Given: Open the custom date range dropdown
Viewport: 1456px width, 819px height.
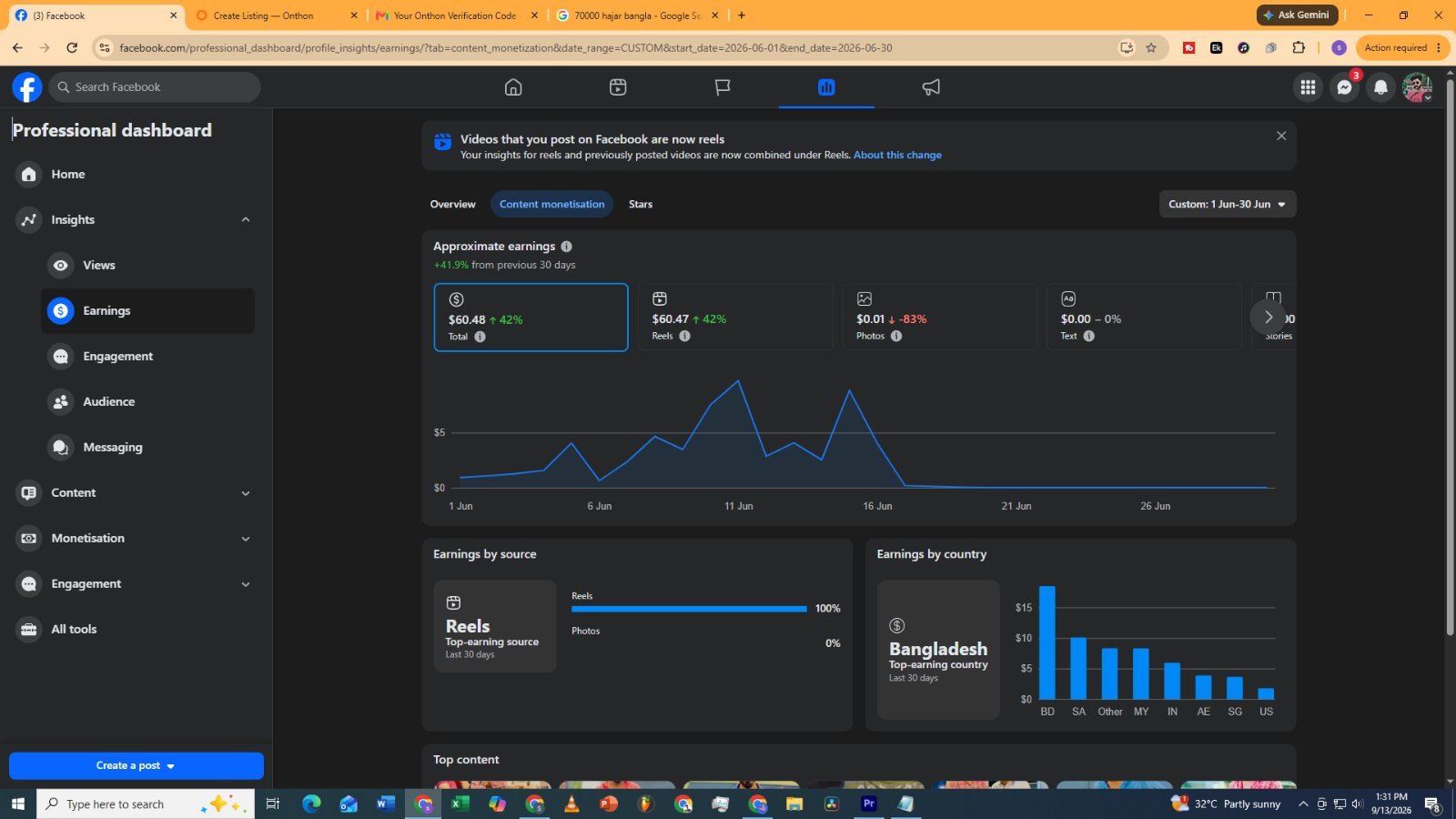Looking at the screenshot, I should [1228, 204].
